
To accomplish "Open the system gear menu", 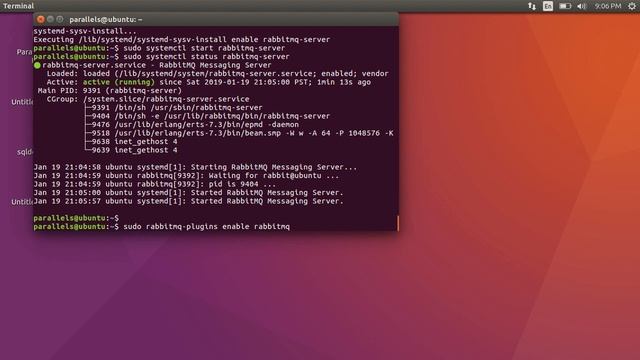I will [632, 6].
